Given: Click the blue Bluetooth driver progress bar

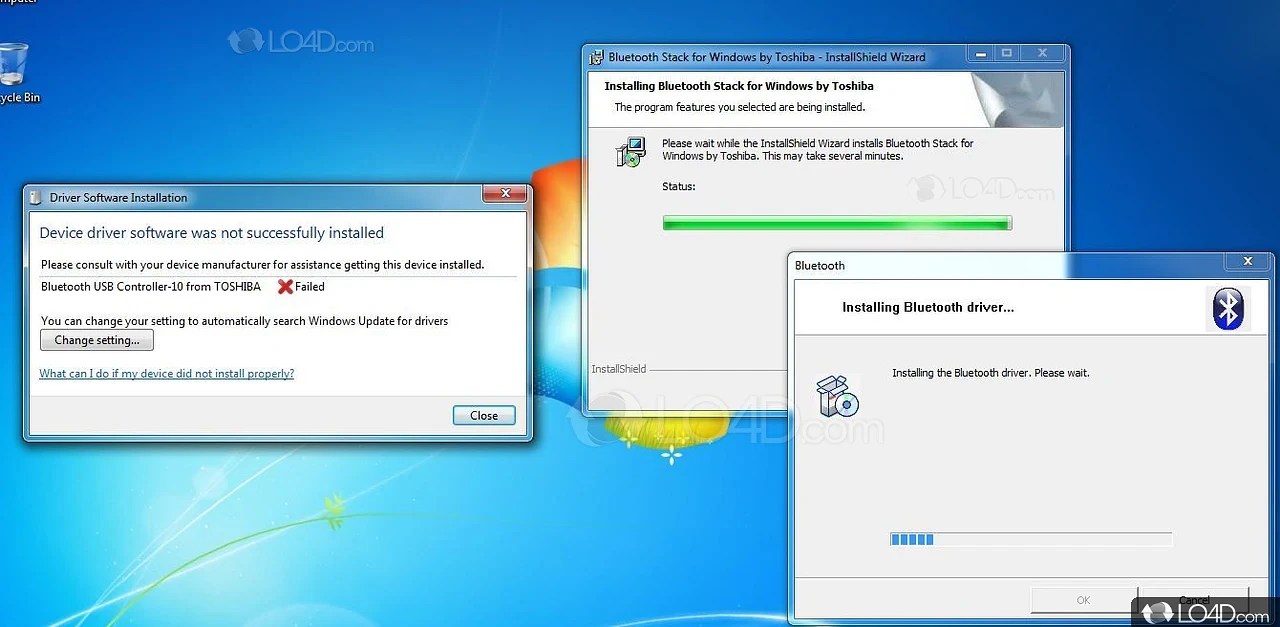Looking at the screenshot, I should pyautogui.click(x=1031, y=539).
